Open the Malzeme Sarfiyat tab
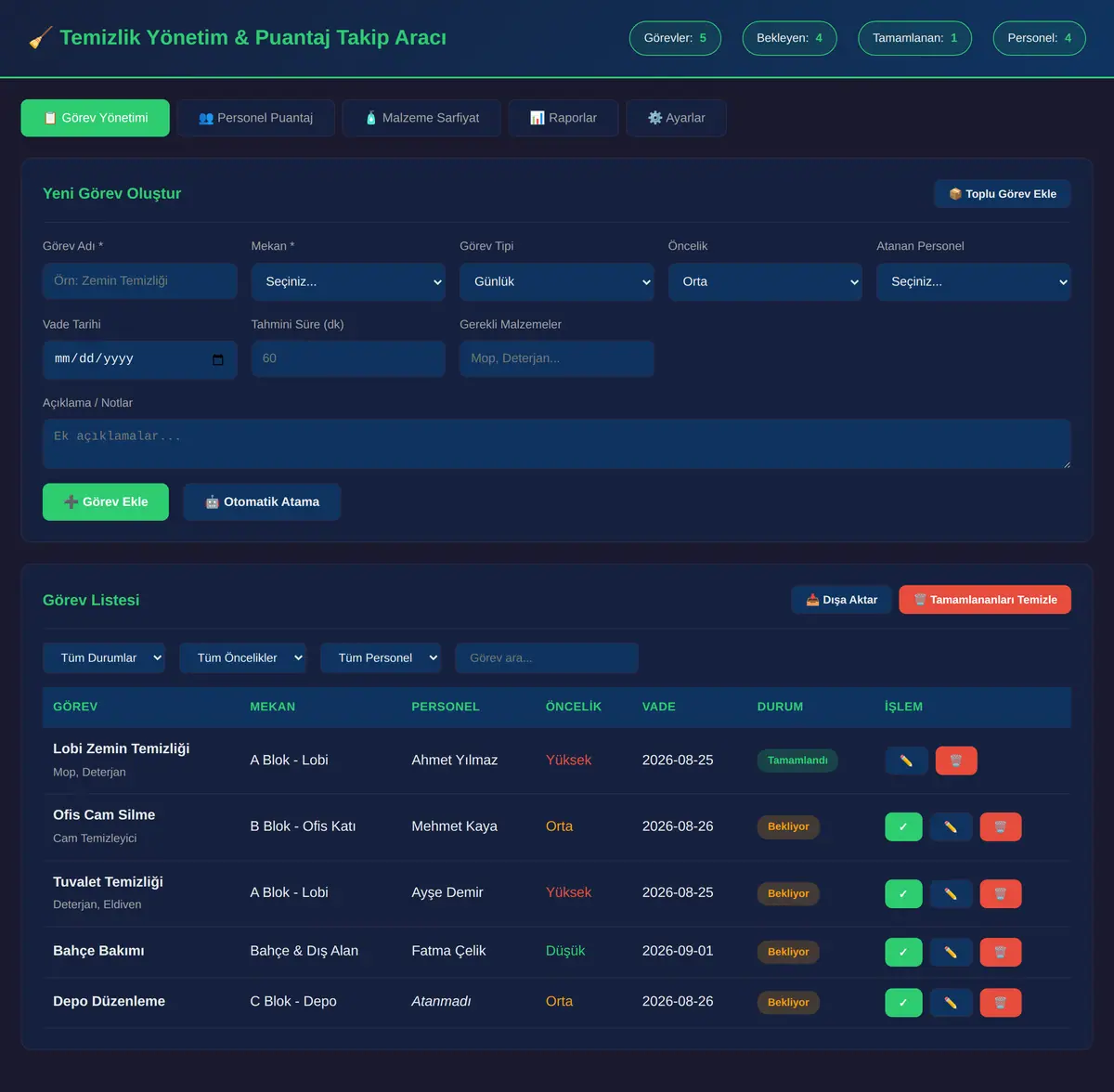This screenshot has height=1092, width=1114. (x=421, y=118)
